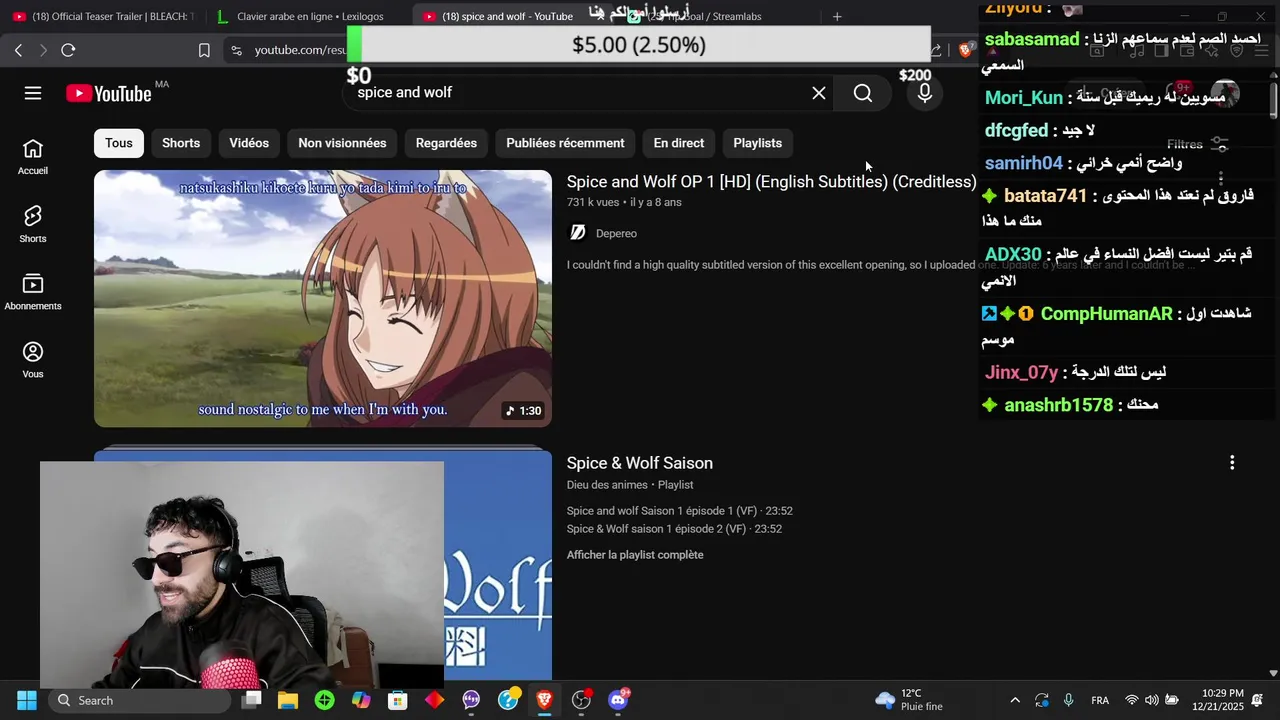Select the Tous filter chip

point(119,143)
